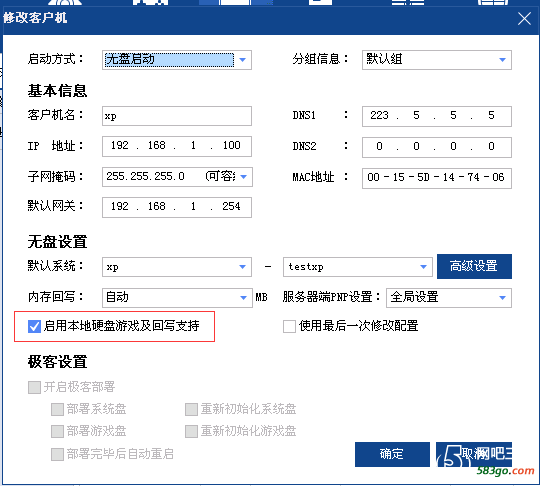Click the 默认网关 field
This screenshot has height=486, width=540.
pos(177,207)
